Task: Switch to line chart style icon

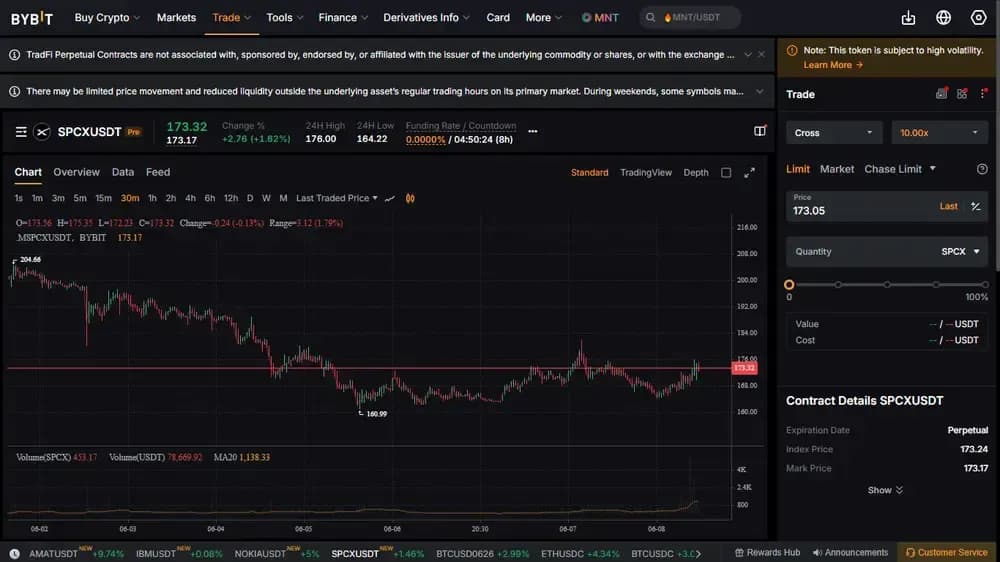Action: click(x=390, y=198)
